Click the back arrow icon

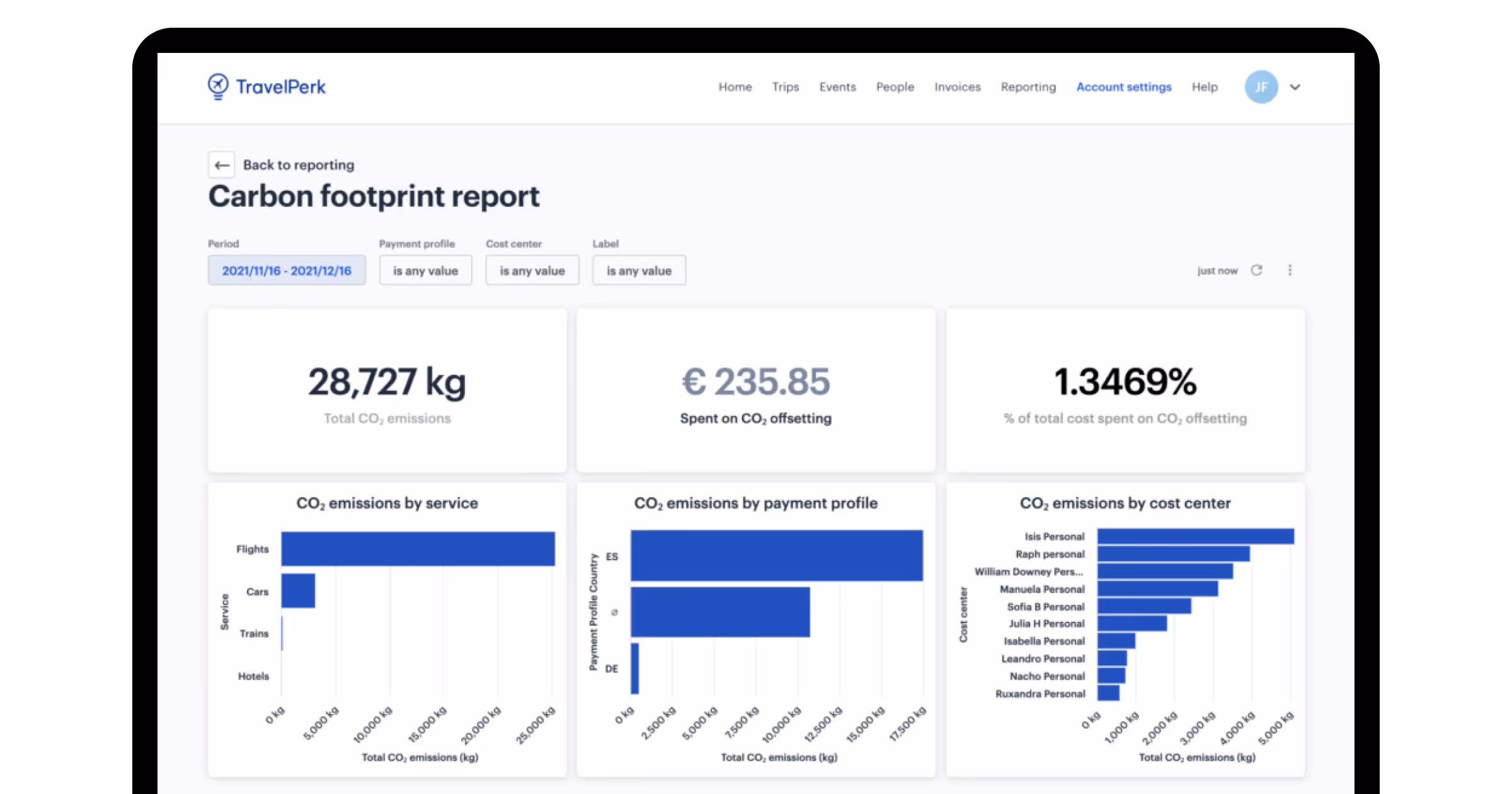[222, 165]
